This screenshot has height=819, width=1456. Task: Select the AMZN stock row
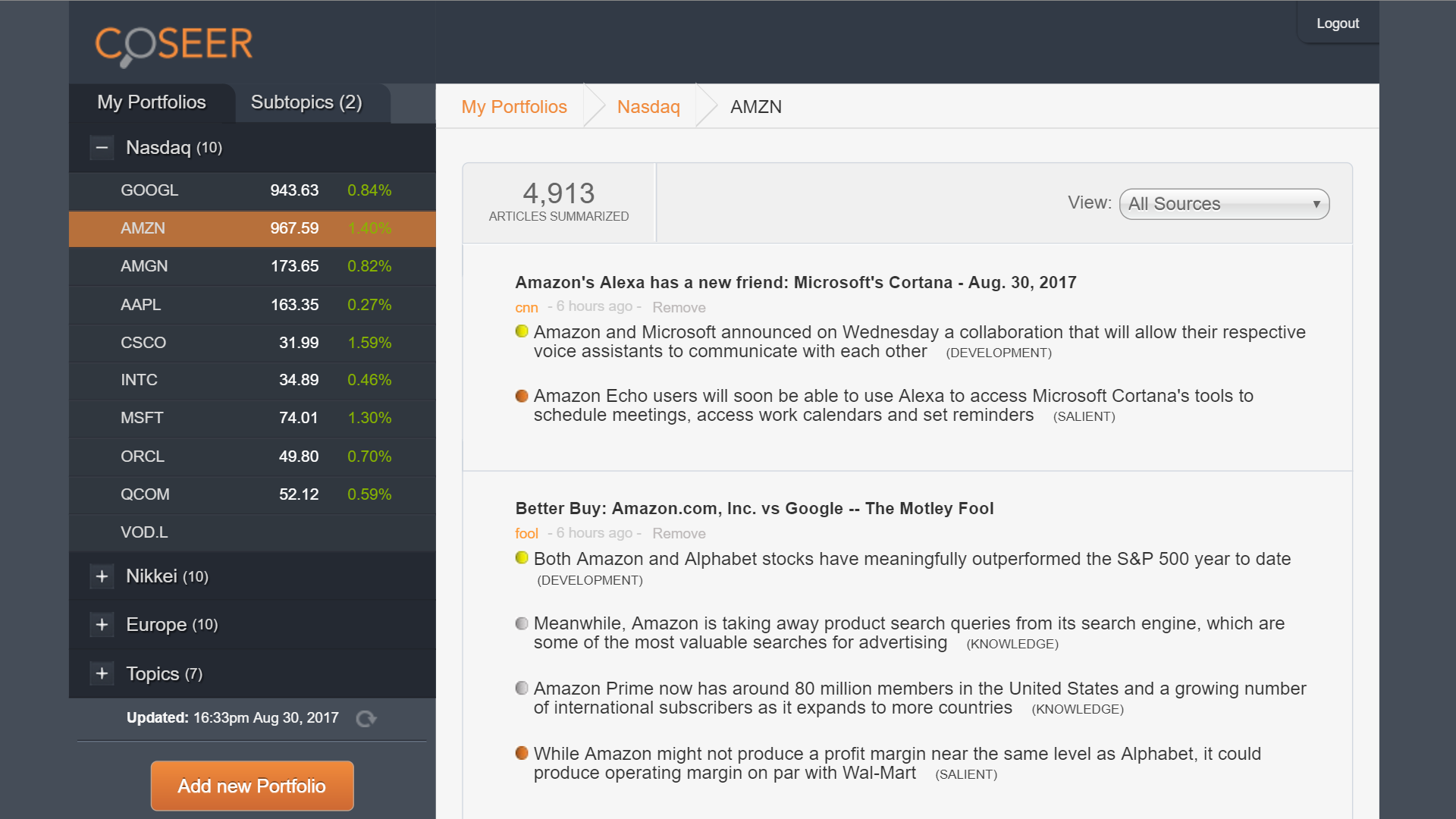pyautogui.click(x=253, y=228)
